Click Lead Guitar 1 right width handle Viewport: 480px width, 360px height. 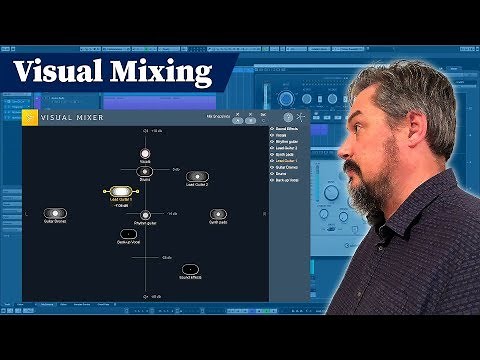point(137,191)
